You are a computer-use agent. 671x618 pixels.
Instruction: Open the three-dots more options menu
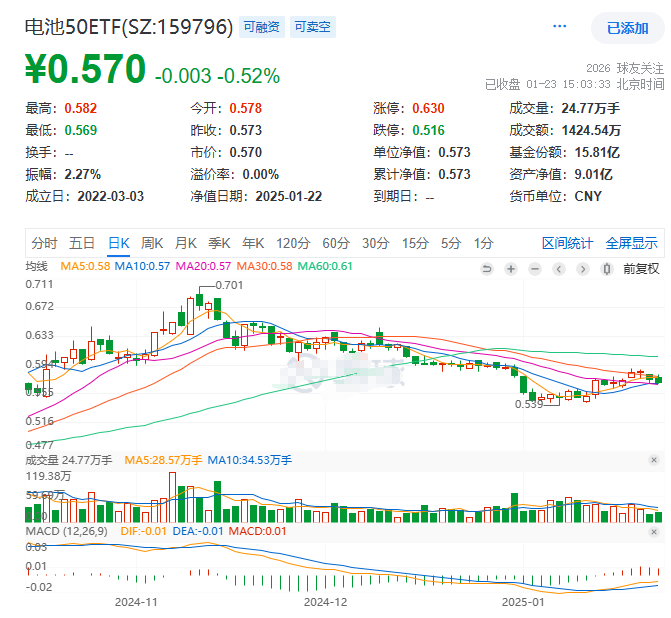[x=559, y=27]
